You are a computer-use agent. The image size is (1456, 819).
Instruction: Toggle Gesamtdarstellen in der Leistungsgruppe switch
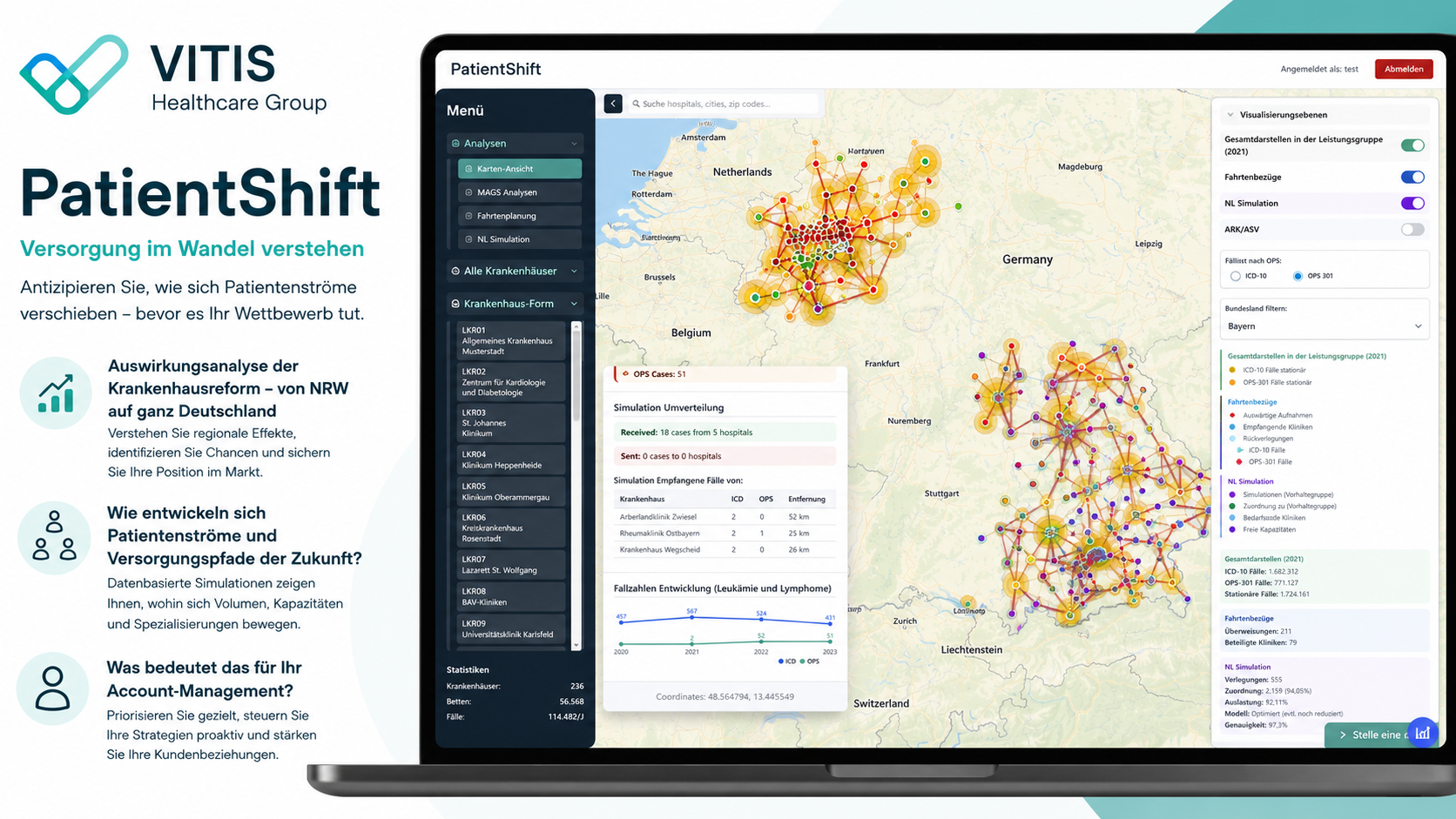(1412, 145)
